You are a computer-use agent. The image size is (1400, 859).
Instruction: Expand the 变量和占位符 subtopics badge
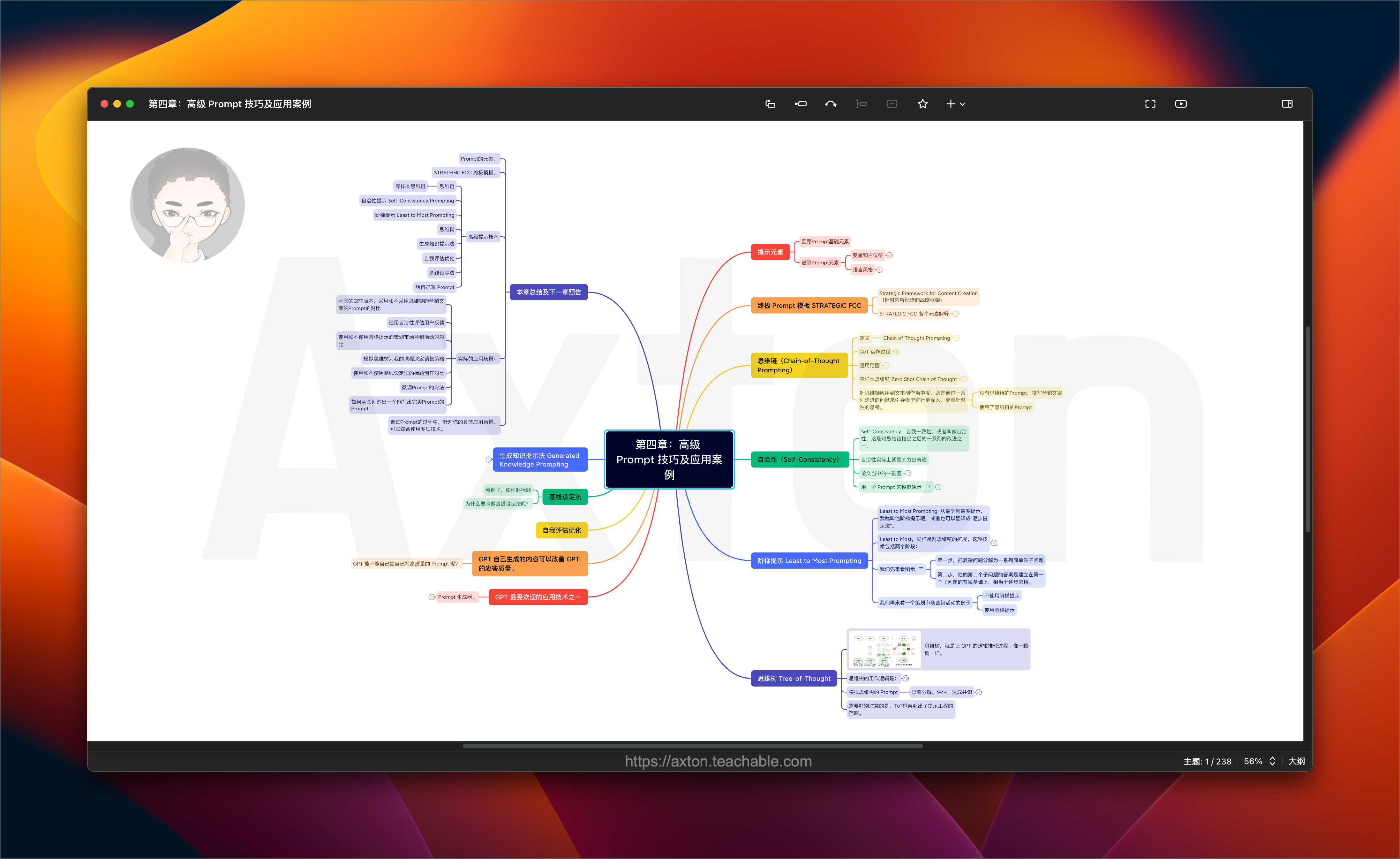[890, 255]
